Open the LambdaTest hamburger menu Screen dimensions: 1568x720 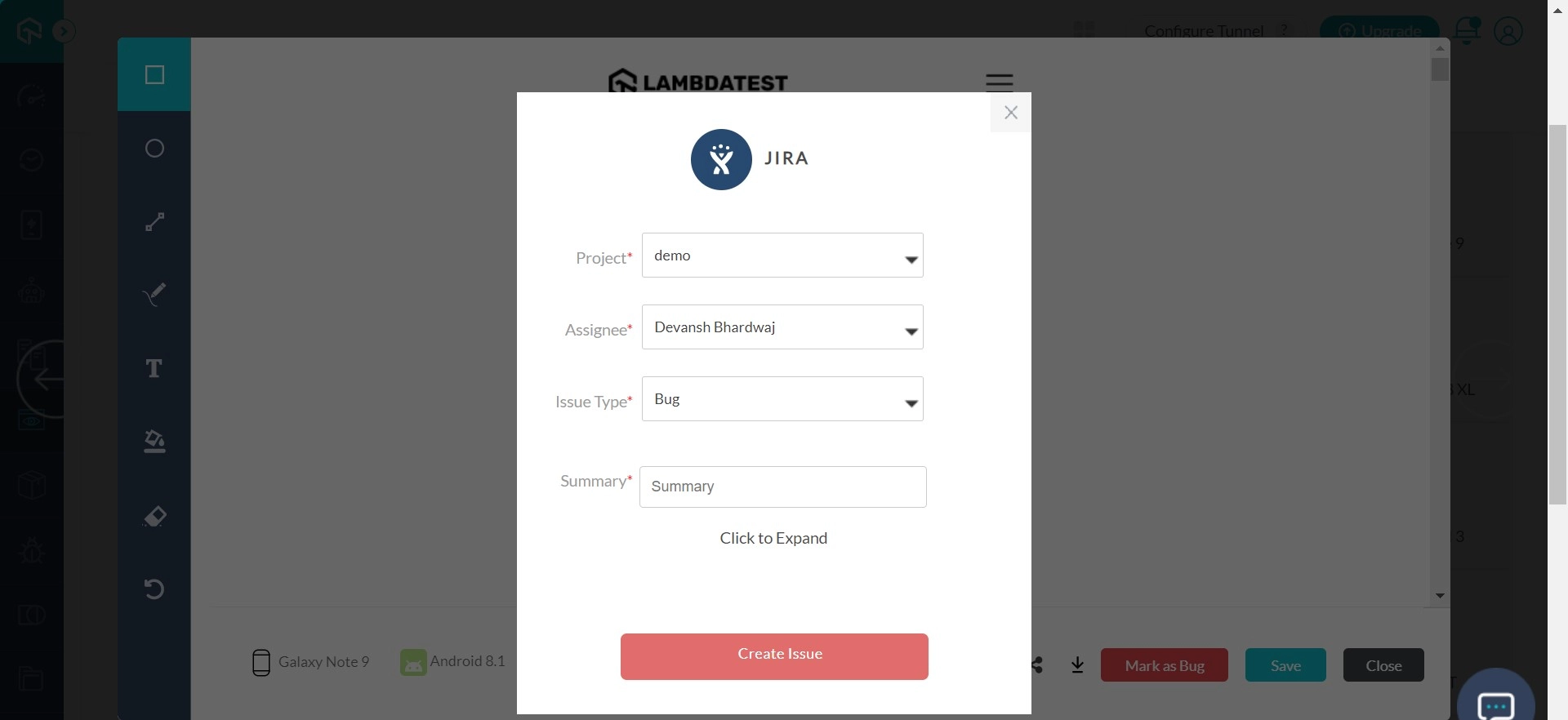point(999,82)
